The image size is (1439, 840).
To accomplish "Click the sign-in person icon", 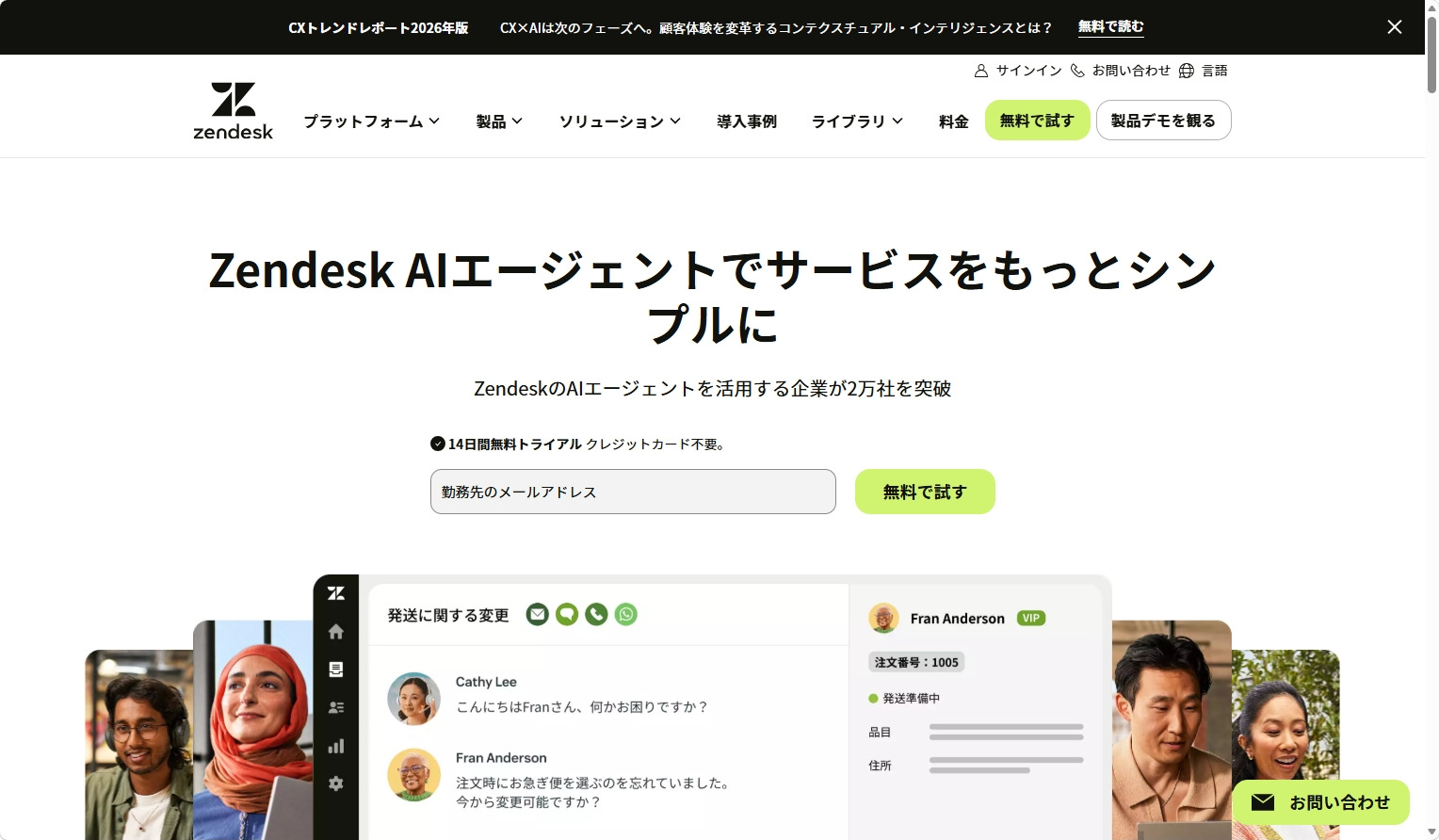I will pyautogui.click(x=981, y=71).
